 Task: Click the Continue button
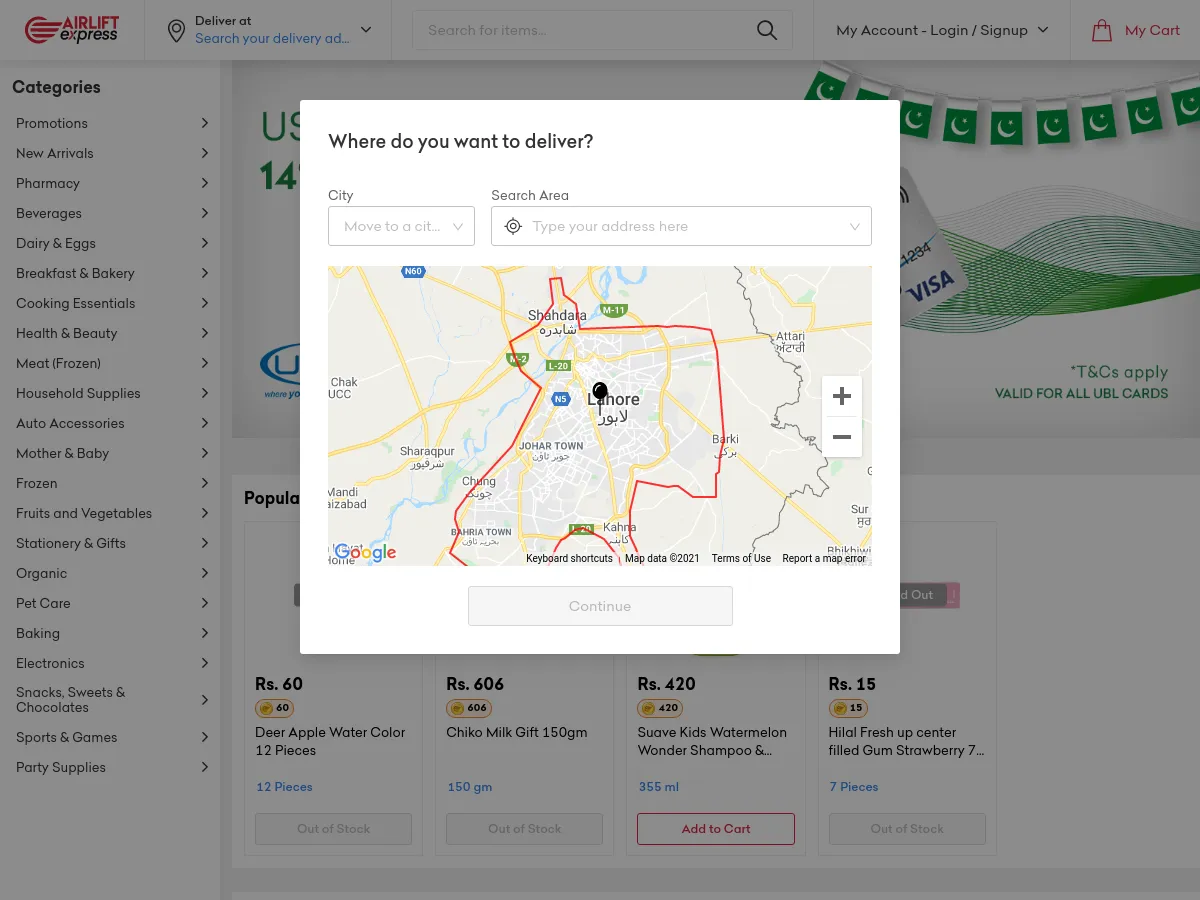click(x=600, y=606)
